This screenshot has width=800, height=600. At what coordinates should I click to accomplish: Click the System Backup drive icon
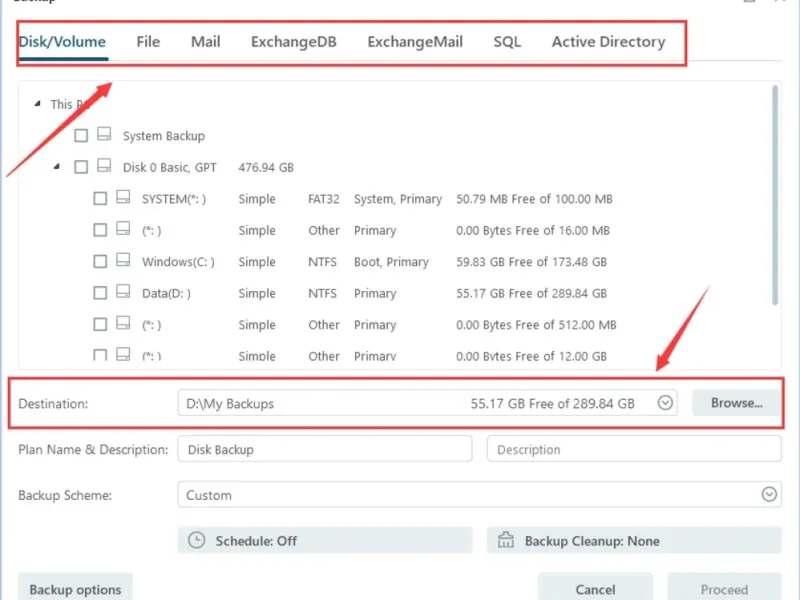[104, 134]
